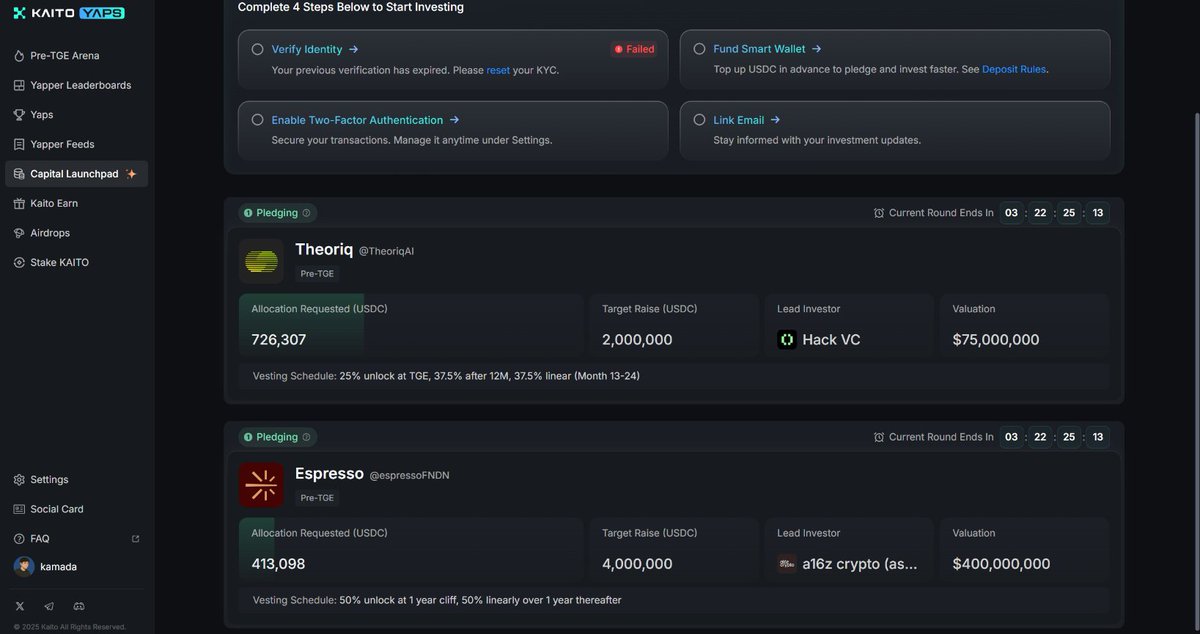Click the Social Card icon

coord(19,509)
